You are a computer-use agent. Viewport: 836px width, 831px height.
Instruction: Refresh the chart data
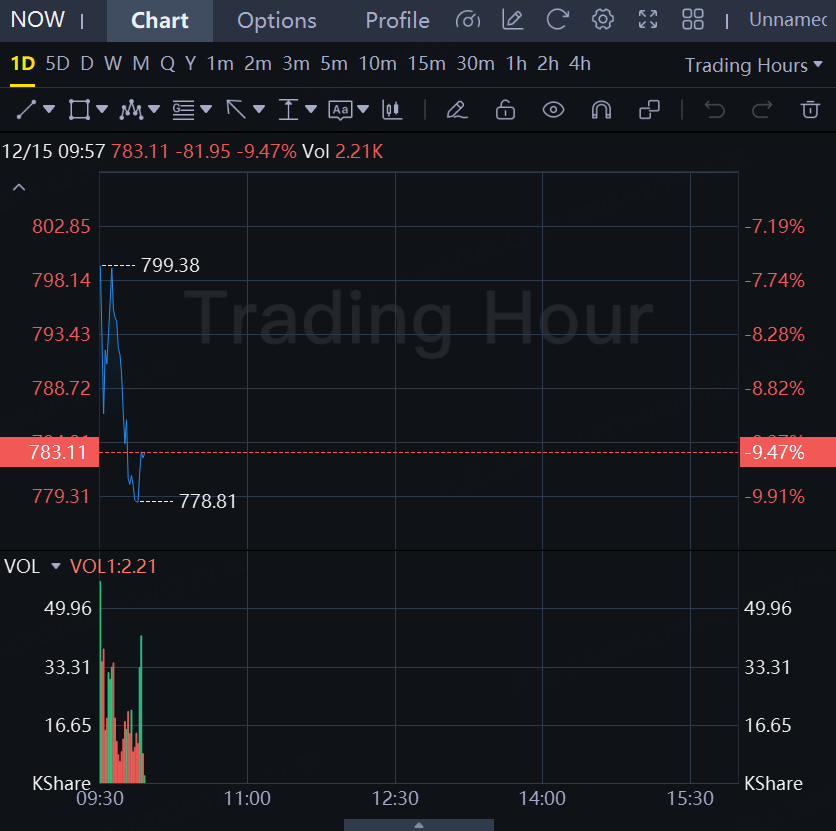(558, 20)
